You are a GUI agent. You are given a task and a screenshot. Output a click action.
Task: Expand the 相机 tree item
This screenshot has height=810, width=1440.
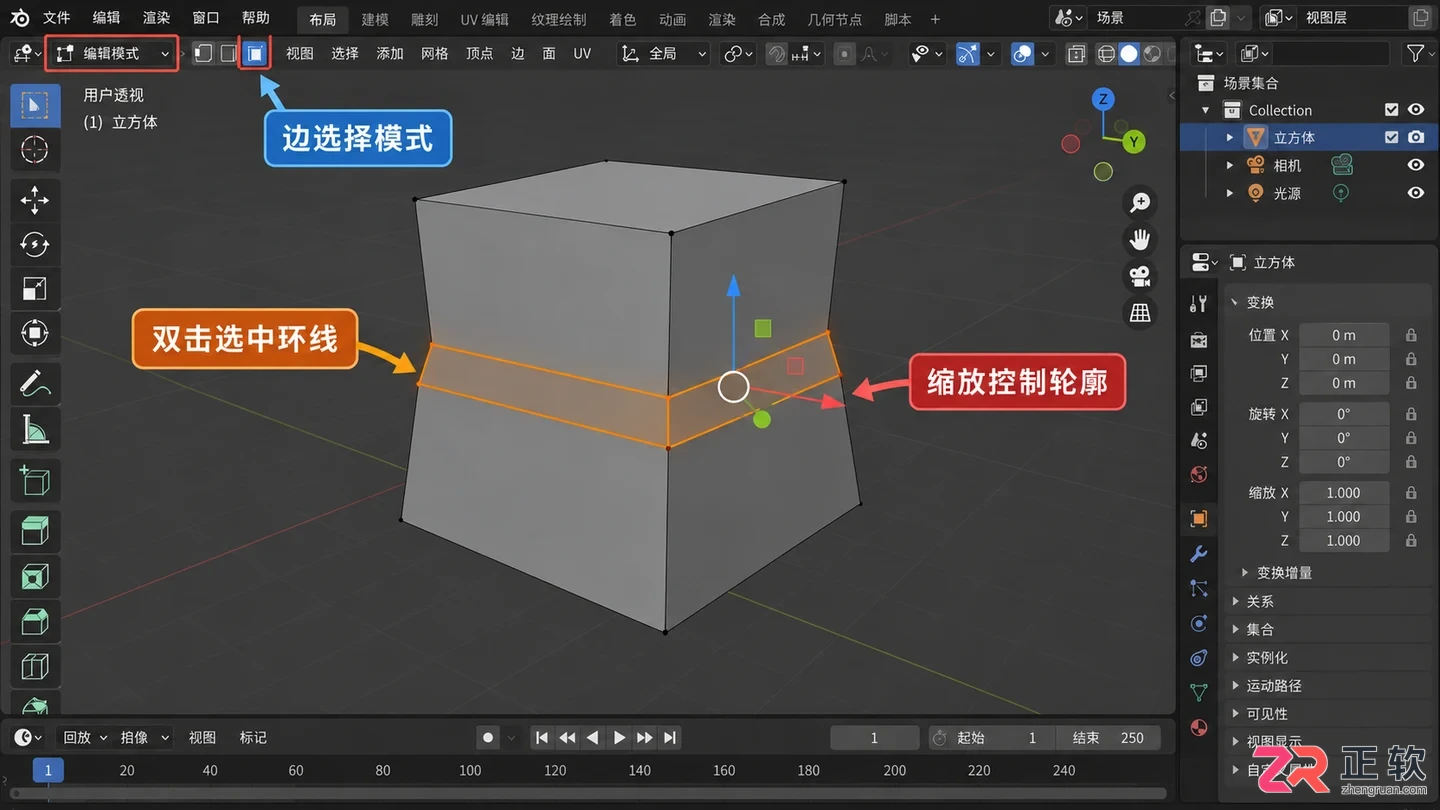pyautogui.click(x=1230, y=165)
